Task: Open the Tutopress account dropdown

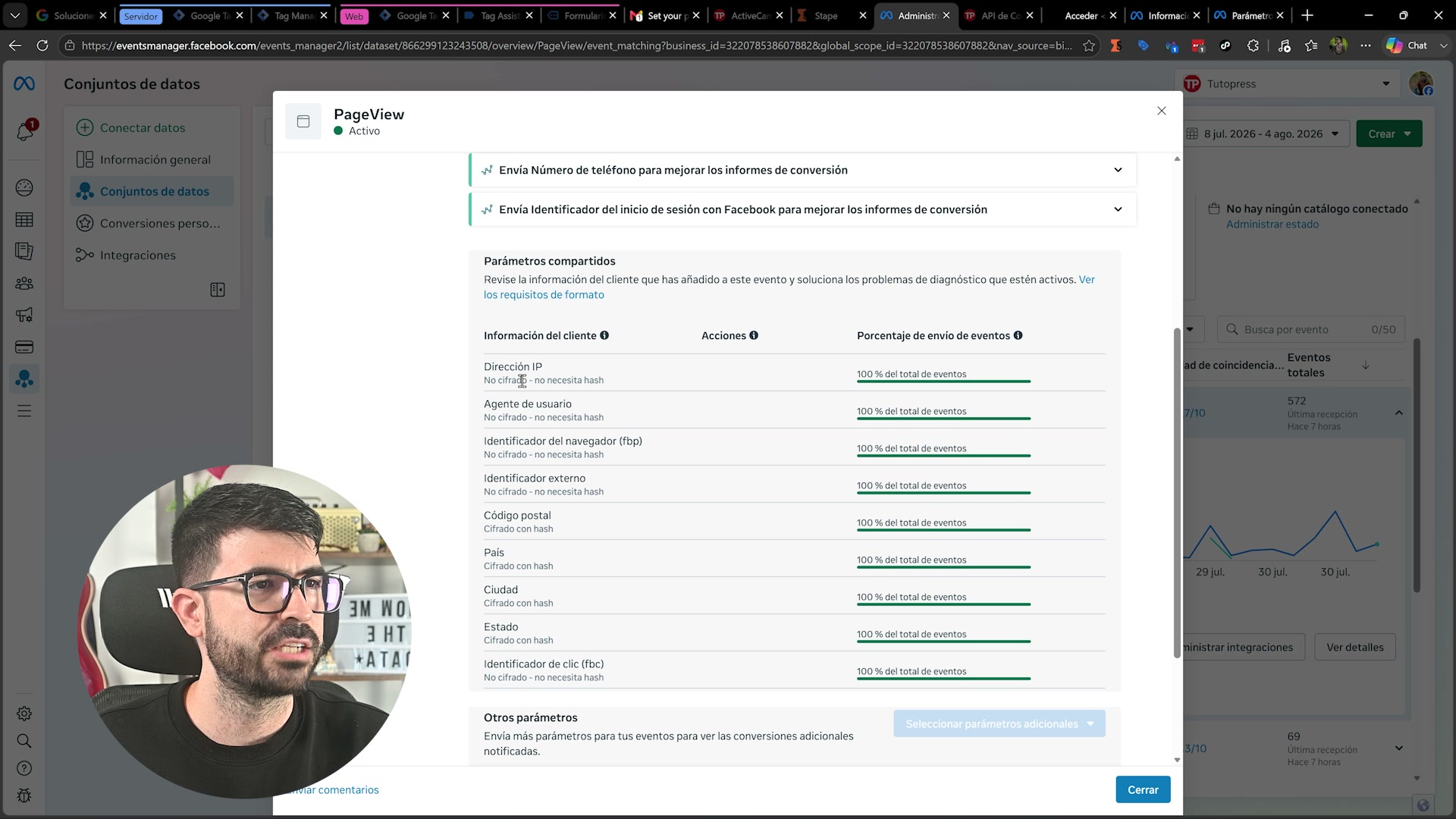Action: click(x=1287, y=83)
